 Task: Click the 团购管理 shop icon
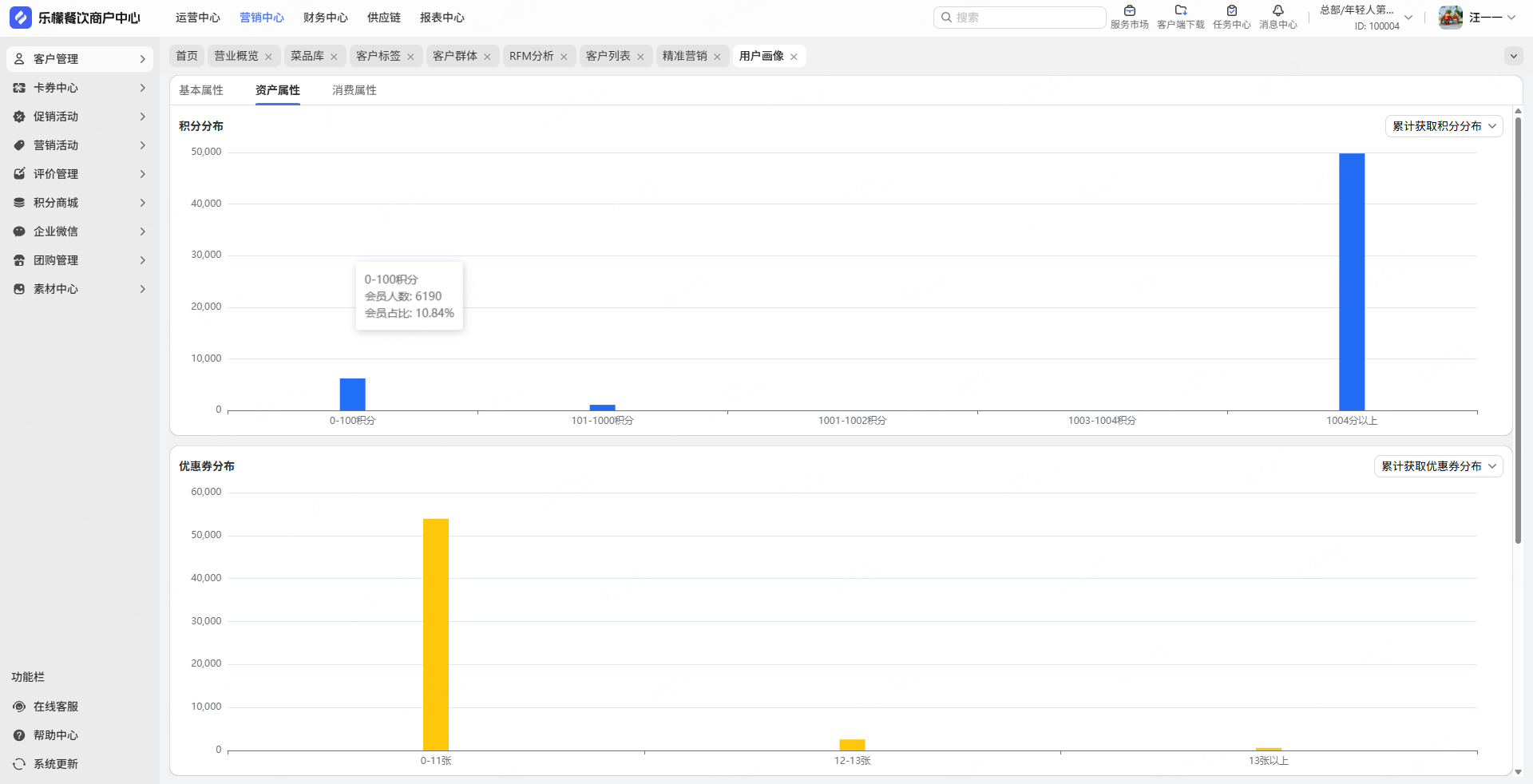click(19, 260)
